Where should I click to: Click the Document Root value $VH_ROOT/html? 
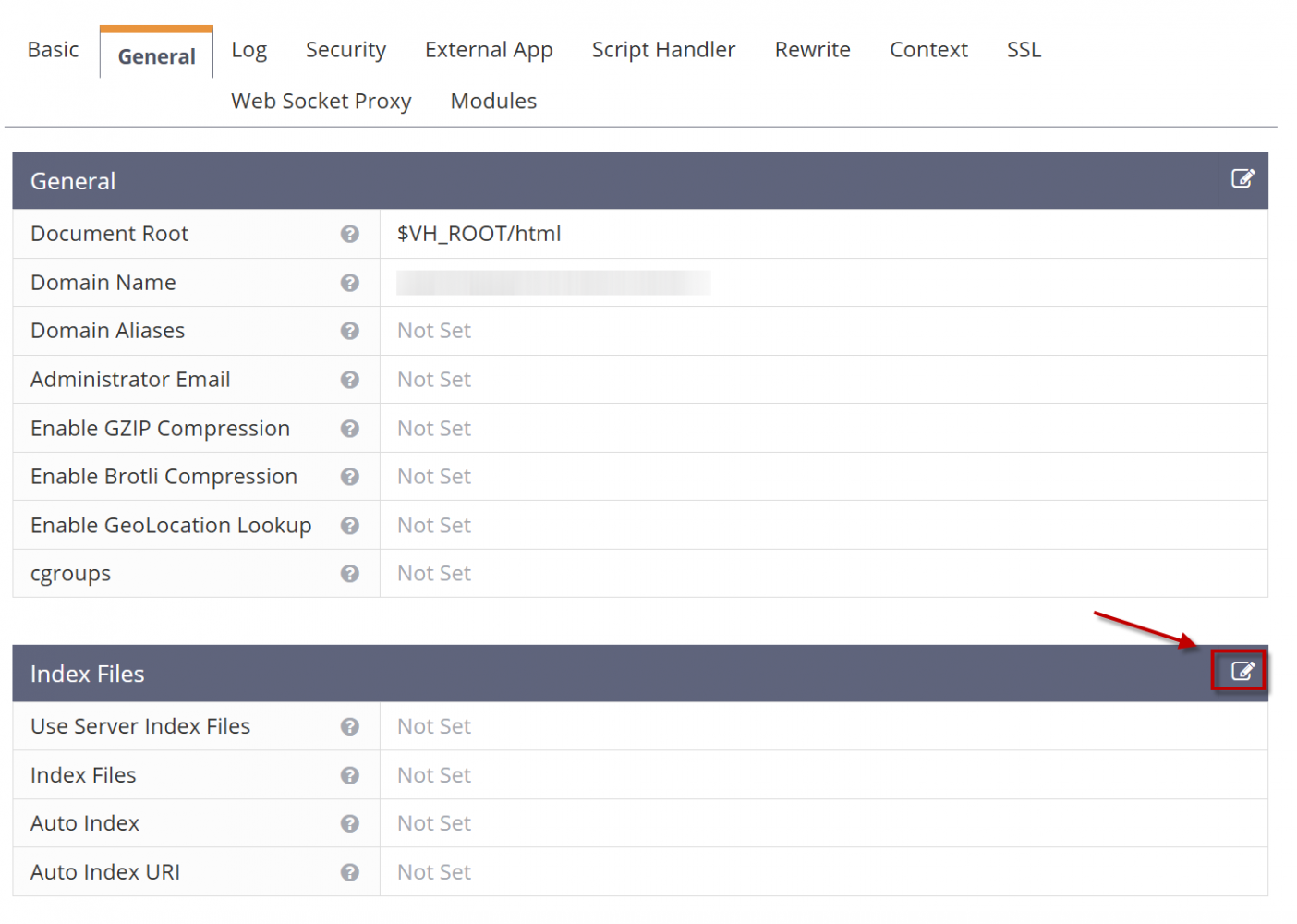tap(479, 235)
